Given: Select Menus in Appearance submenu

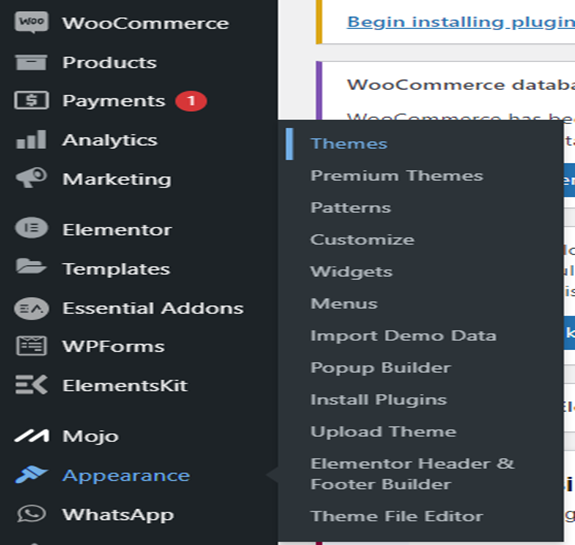Looking at the screenshot, I should (x=344, y=304).
